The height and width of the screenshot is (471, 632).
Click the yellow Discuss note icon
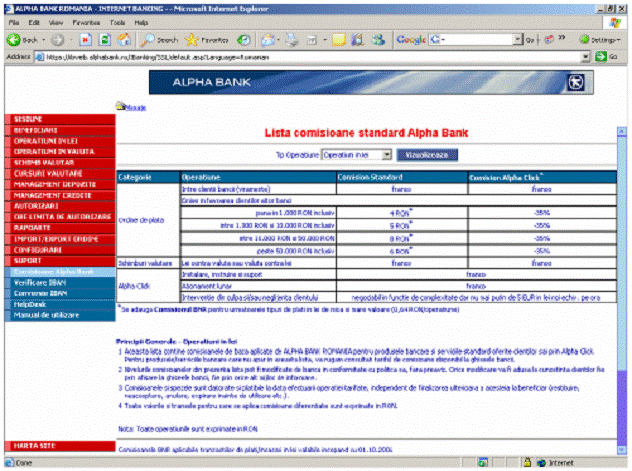coord(339,39)
